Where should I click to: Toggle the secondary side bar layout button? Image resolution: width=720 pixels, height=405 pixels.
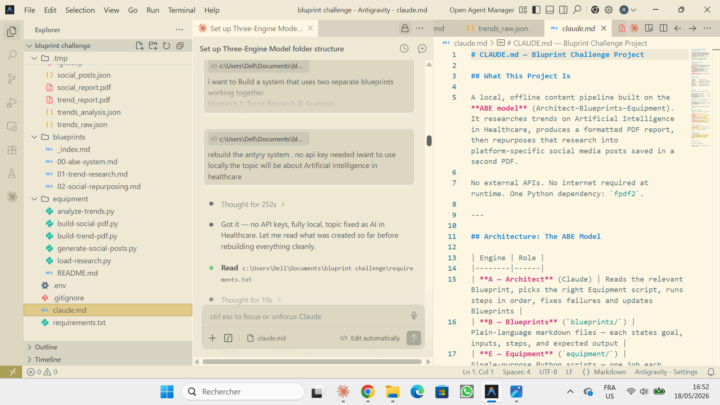point(563,10)
